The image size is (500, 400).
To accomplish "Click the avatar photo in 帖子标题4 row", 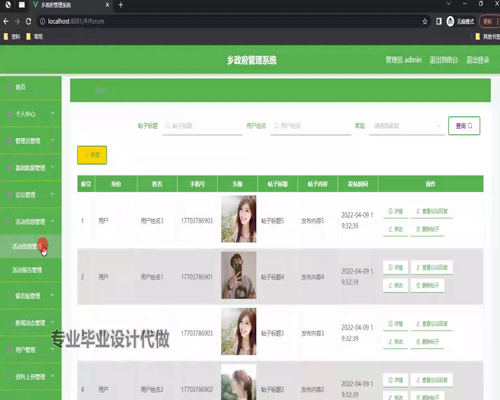I will (x=239, y=275).
